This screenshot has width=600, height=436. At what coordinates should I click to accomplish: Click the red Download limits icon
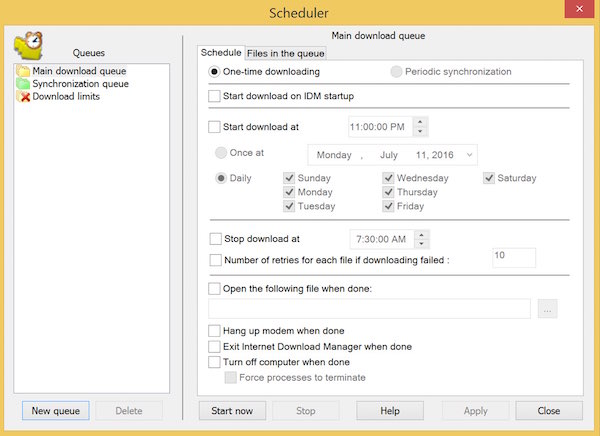click(23, 97)
